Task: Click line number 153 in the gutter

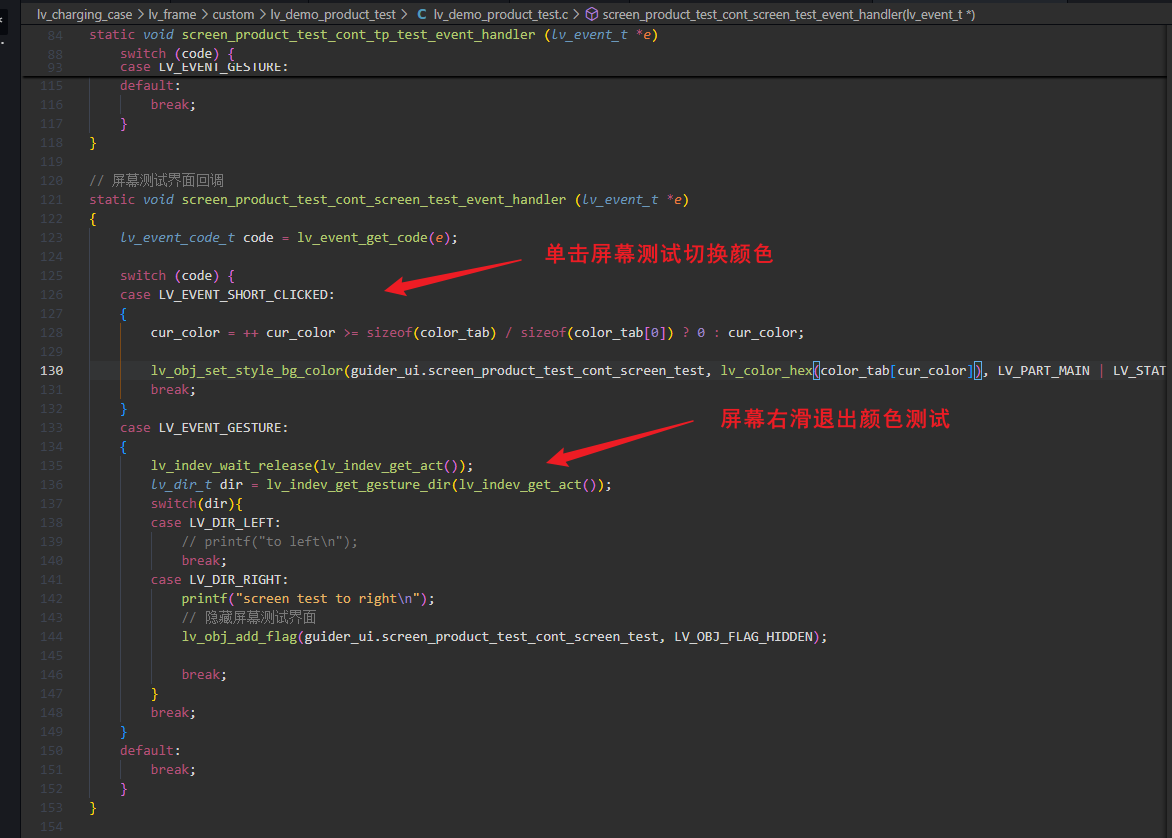Action: (x=52, y=807)
